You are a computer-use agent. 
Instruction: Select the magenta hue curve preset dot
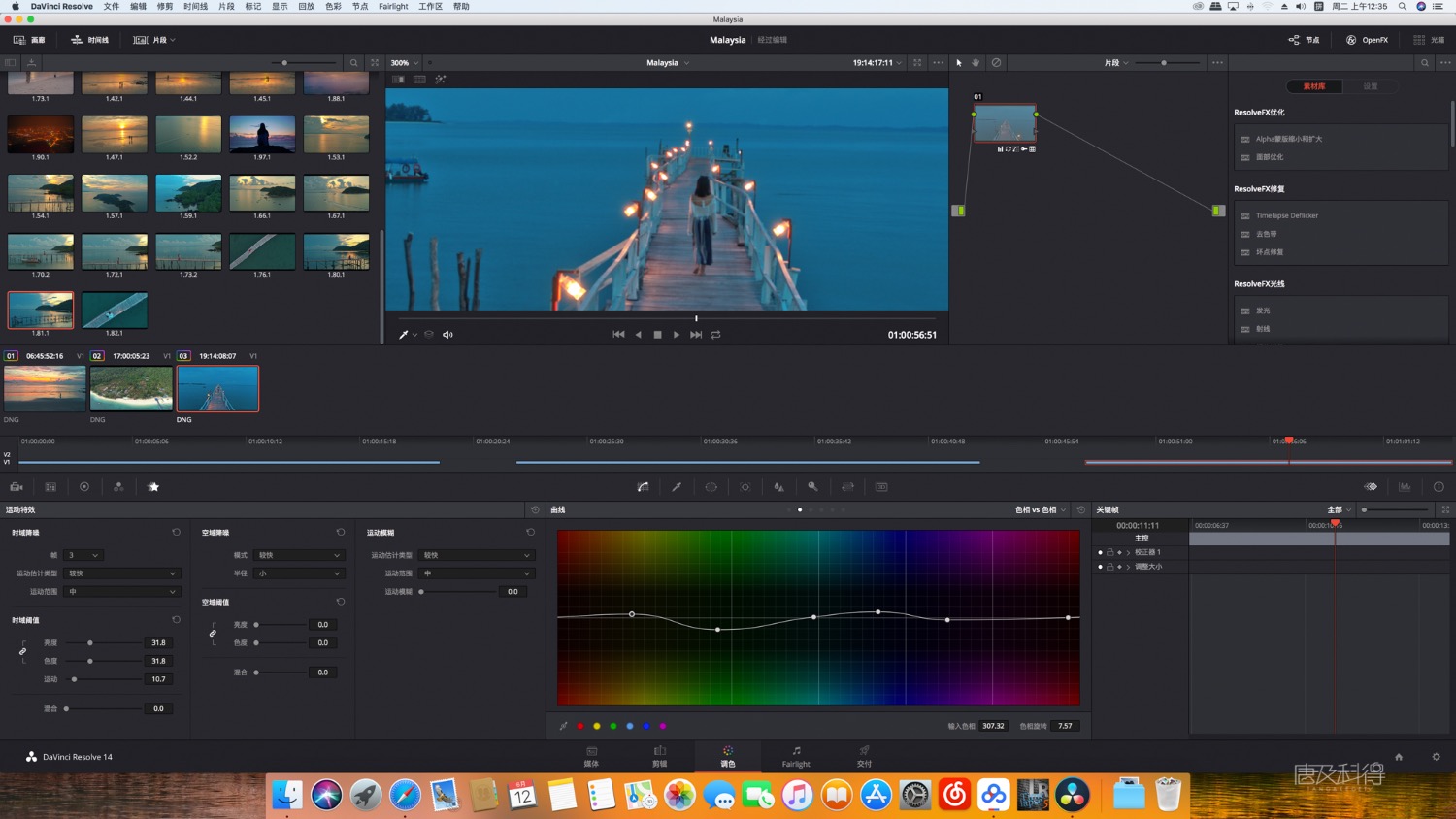click(x=663, y=726)
